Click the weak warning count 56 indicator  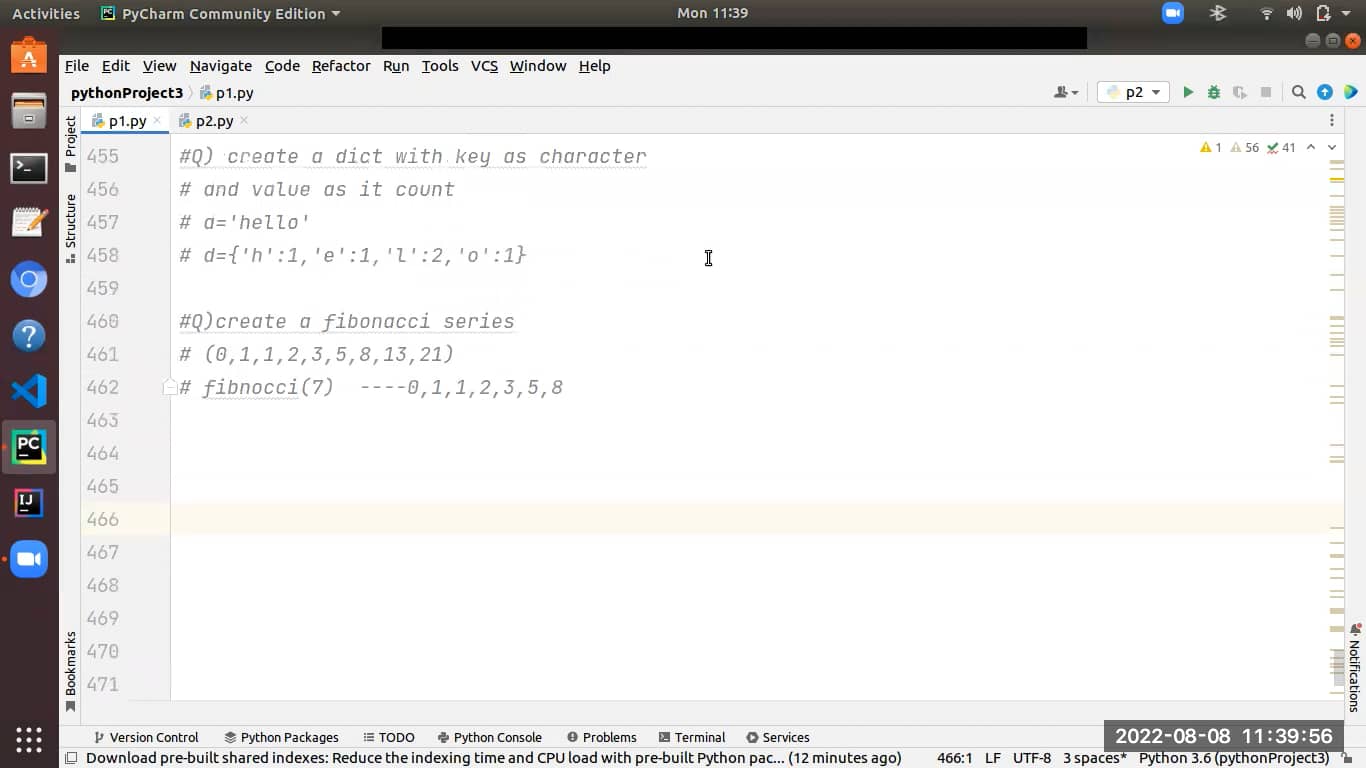click(1245, 147)
